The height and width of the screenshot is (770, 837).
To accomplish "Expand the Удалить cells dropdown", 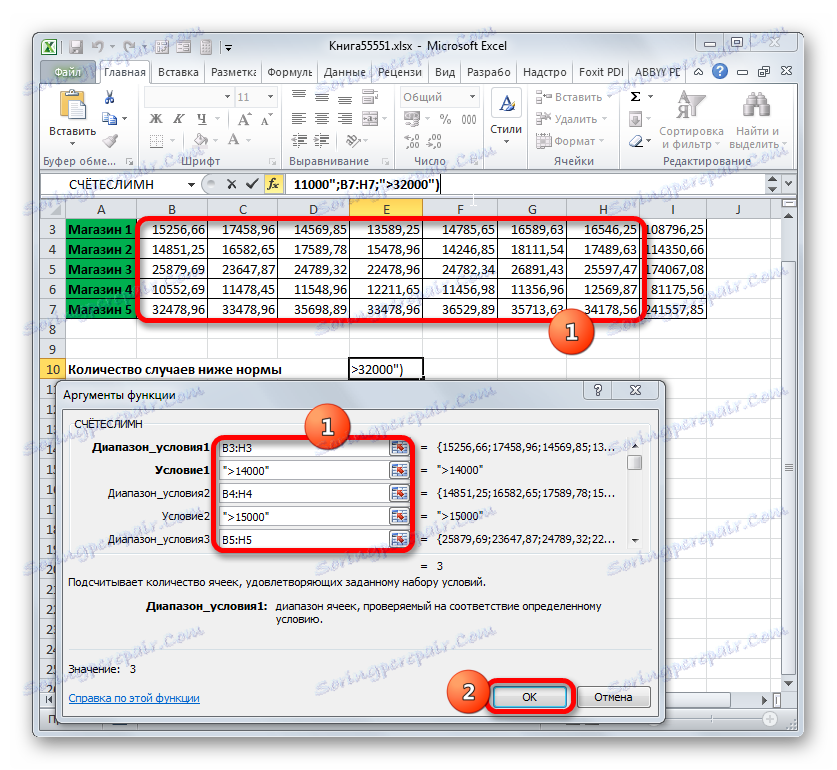I will 605,119.
